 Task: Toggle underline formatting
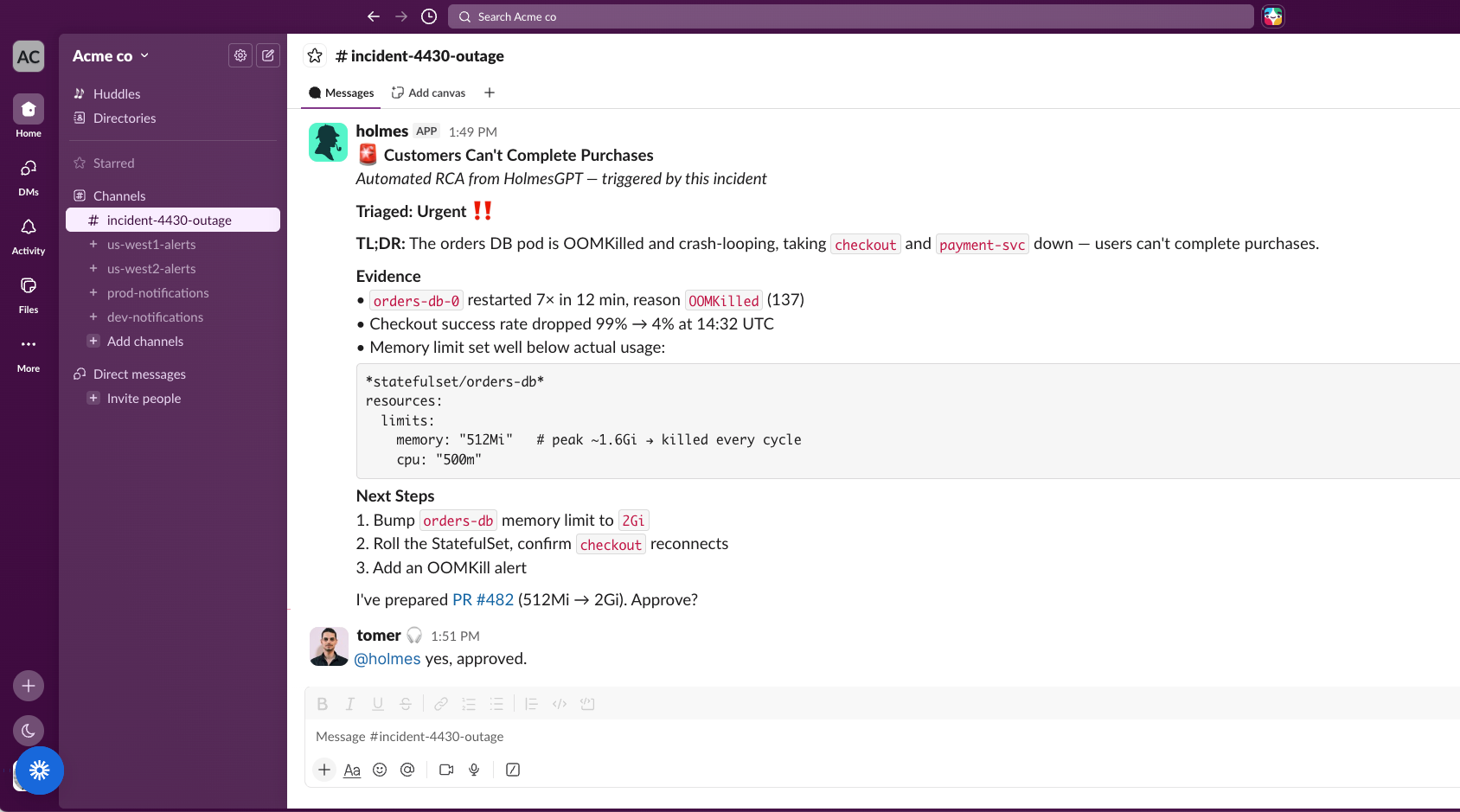(x=377, y=704)
